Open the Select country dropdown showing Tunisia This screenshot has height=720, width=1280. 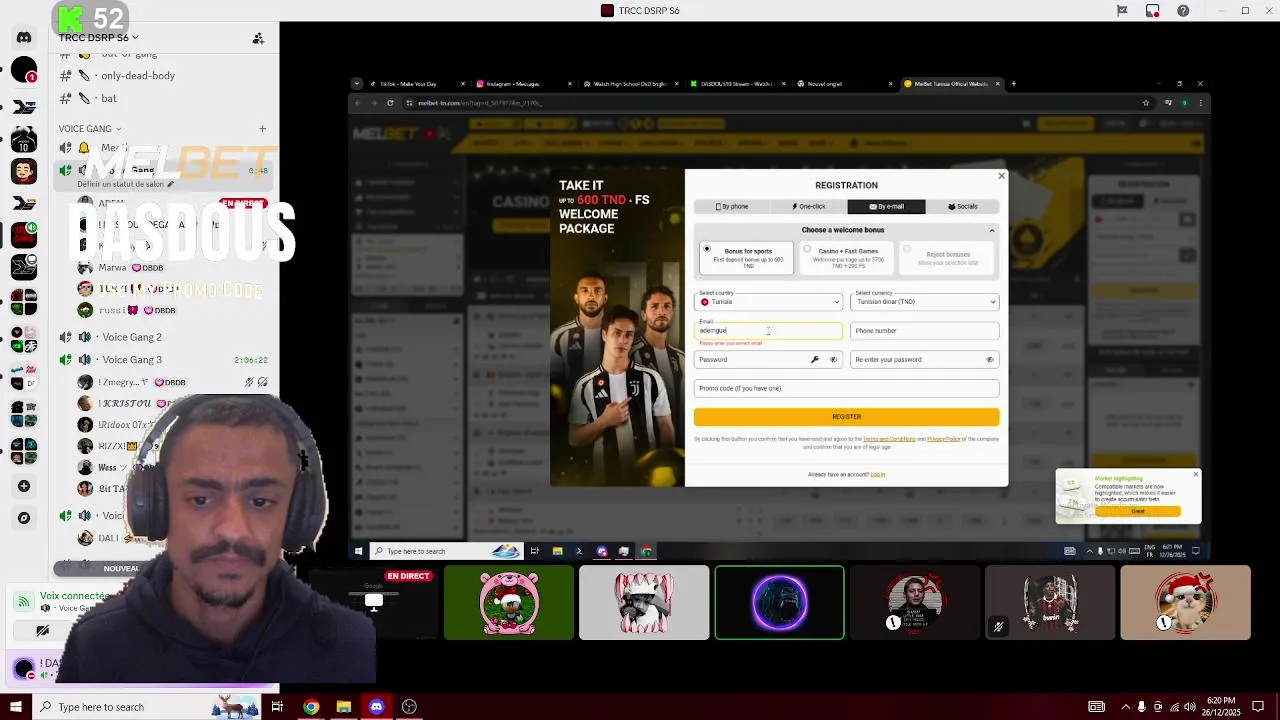pyautogui.click(x=768, y=301)
